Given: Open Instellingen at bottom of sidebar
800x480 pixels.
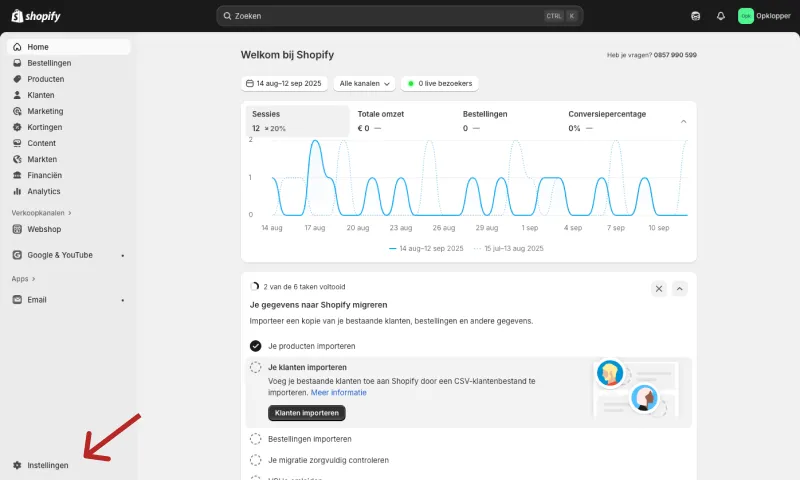Looking at the screenshot, I should pyautogui.click(x=68, y=465).
